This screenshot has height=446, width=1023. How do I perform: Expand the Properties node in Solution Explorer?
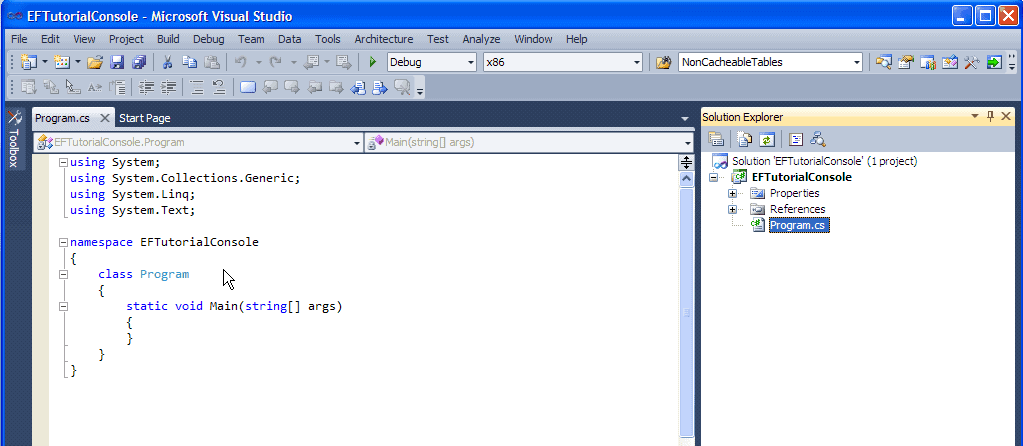point(732,193)
